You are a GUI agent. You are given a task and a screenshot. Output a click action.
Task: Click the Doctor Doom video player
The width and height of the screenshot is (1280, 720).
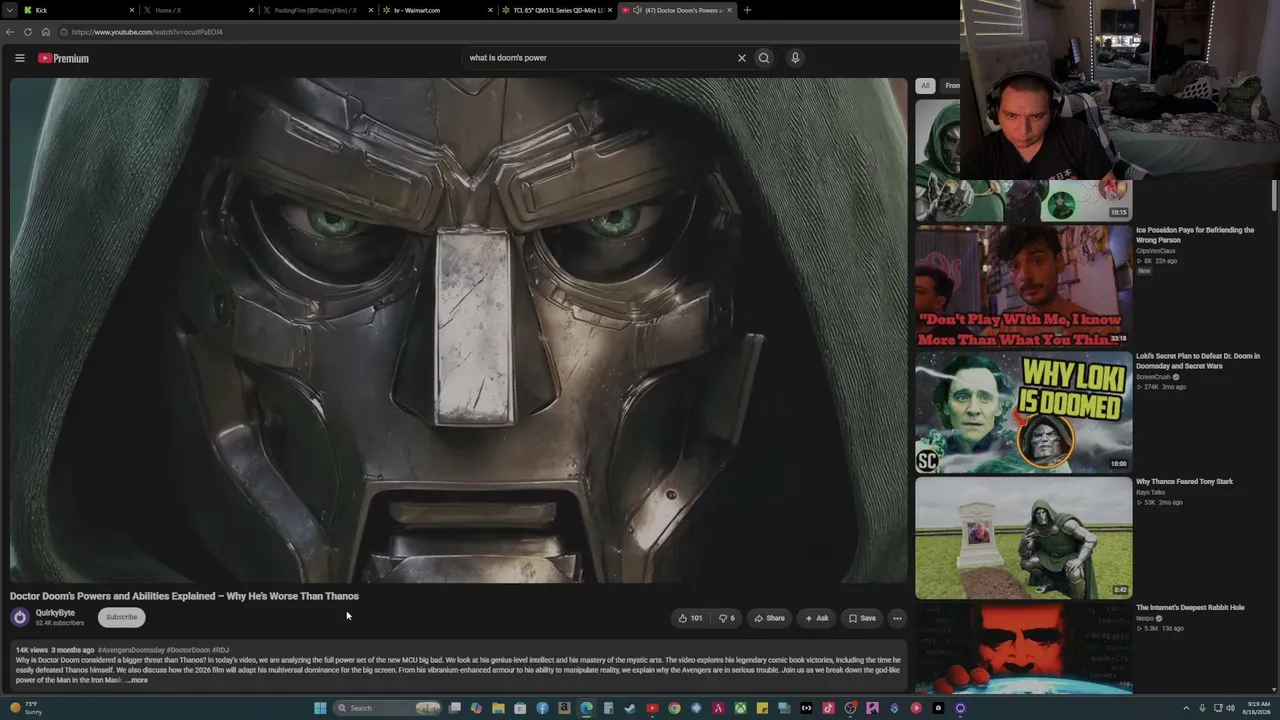tap(459, 330)
